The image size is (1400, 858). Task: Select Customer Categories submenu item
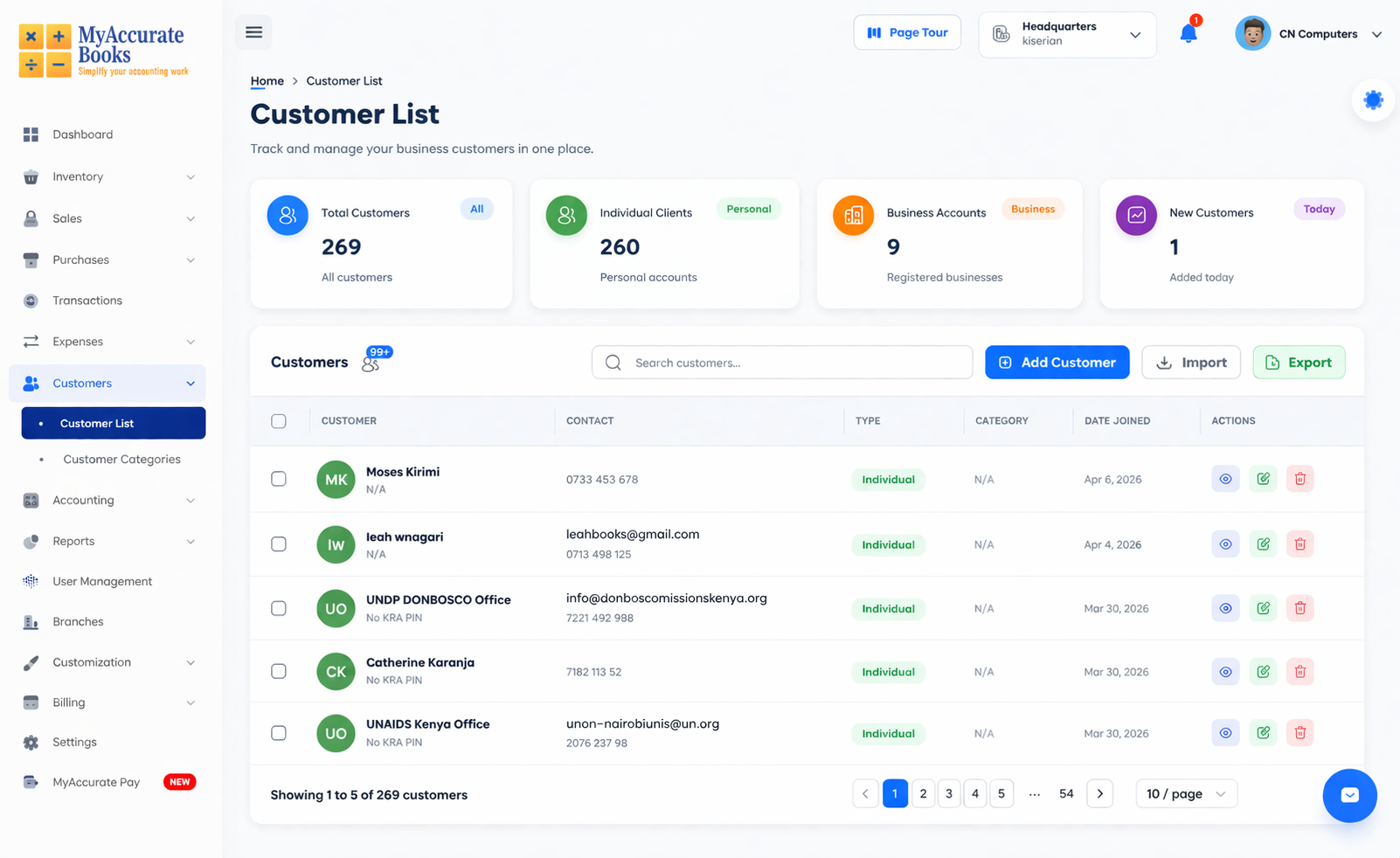pos(121,460)
